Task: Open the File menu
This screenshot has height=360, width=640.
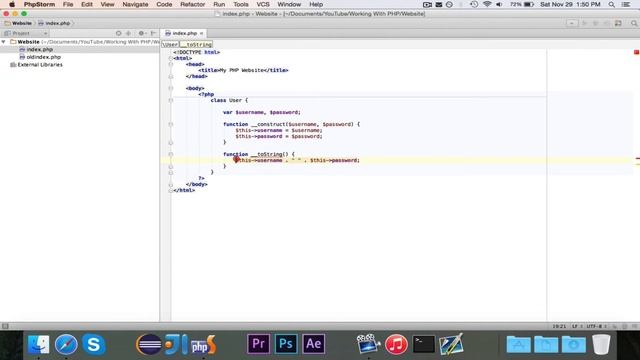Action: 68,4
